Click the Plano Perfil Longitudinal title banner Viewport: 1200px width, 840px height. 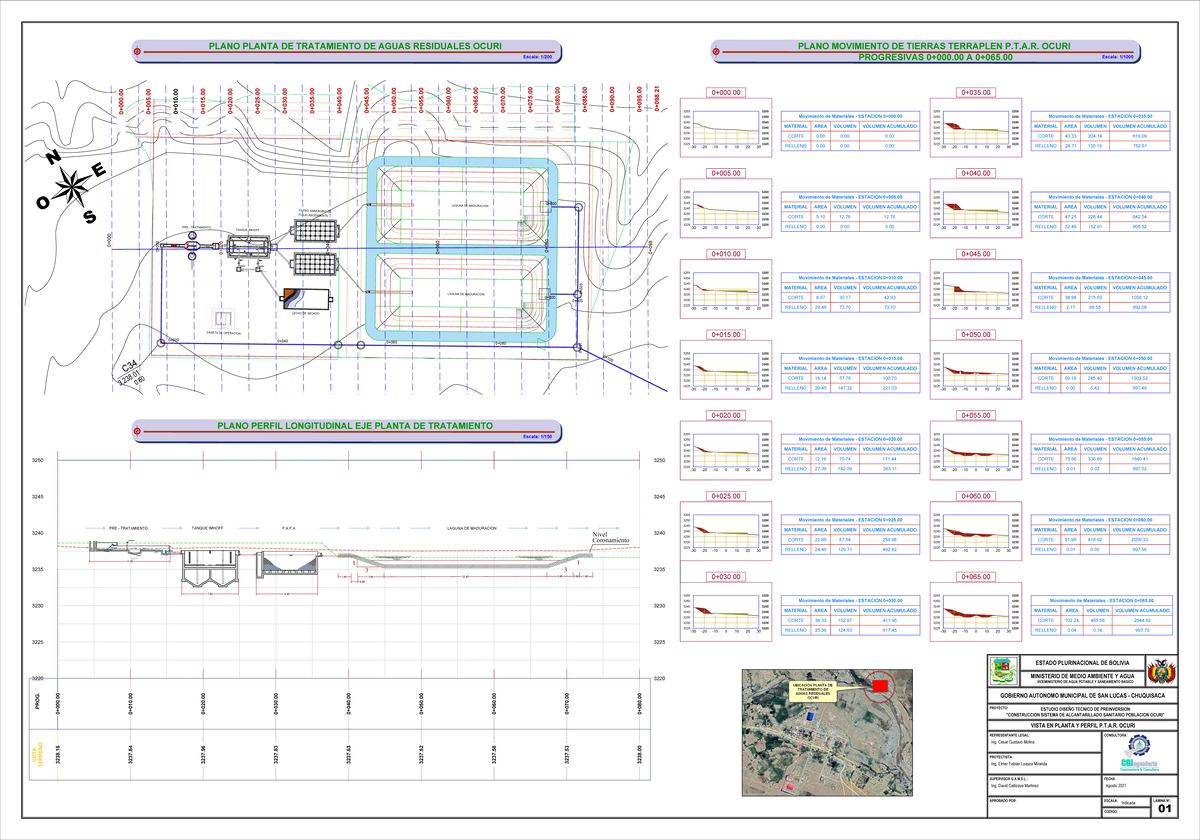coord(354,427)
